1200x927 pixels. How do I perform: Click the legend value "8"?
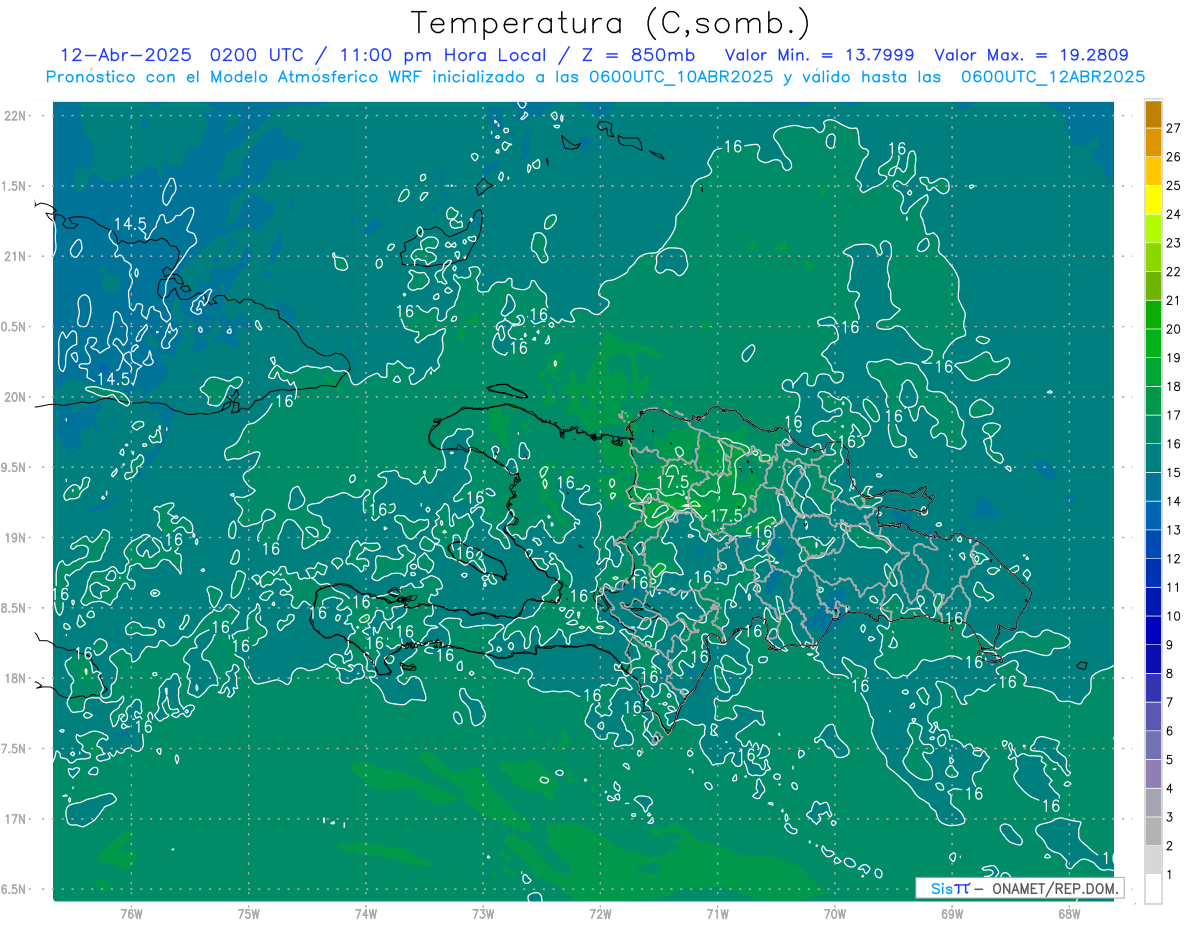pos(1170,674)
